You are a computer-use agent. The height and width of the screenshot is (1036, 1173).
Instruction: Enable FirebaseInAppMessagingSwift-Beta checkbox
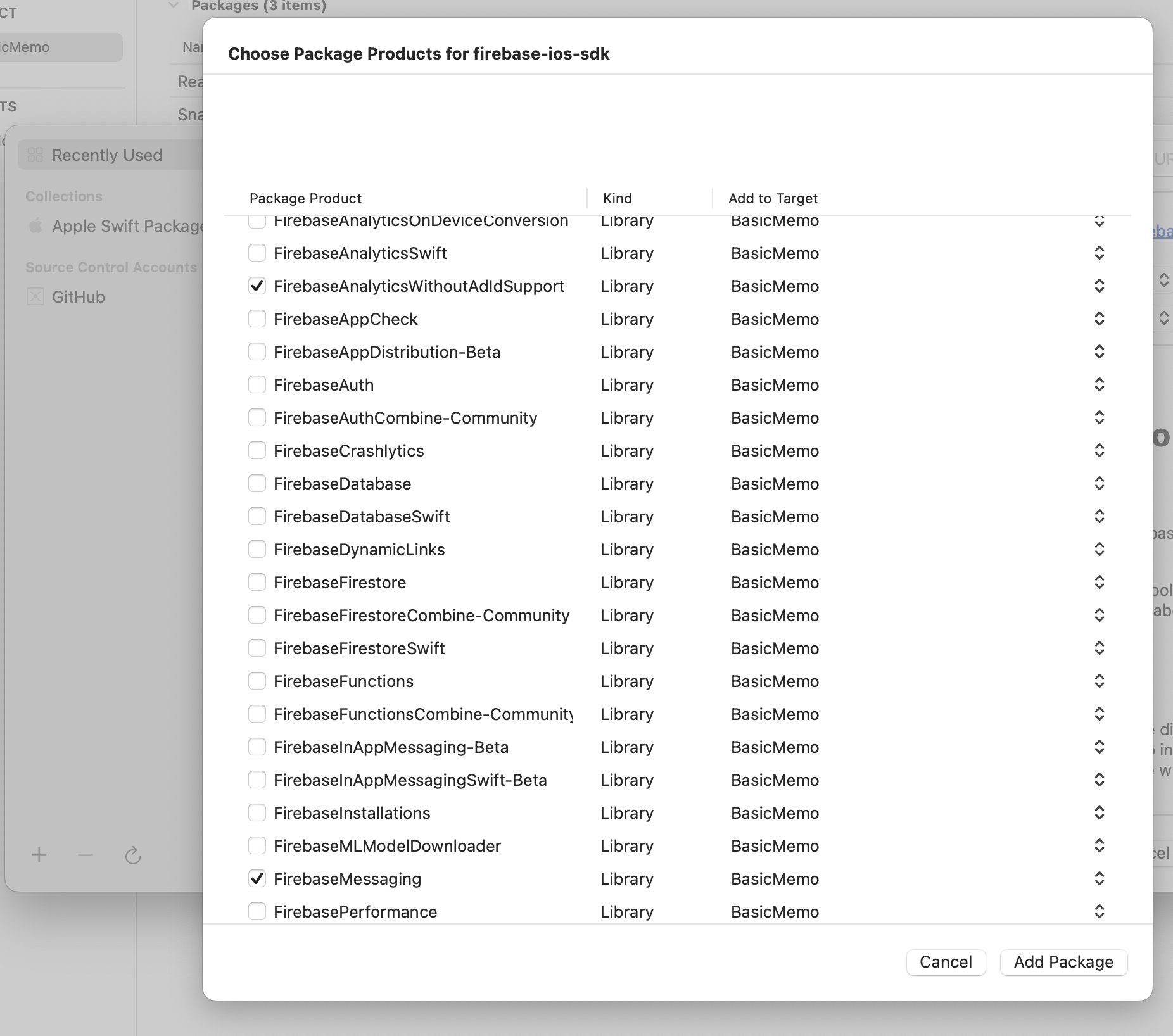tap(257, 780)
